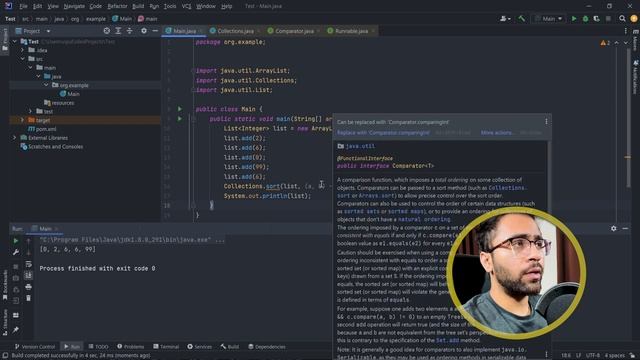640x360 pixels.
Task: Click run gutter arrow beside class Main
Action: (180, 109)
